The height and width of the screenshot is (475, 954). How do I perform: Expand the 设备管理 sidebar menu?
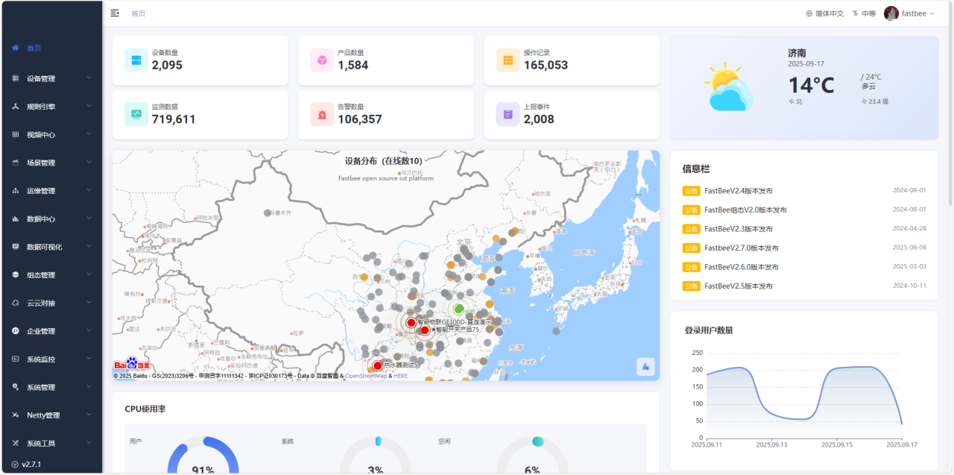tap(50, 78)
